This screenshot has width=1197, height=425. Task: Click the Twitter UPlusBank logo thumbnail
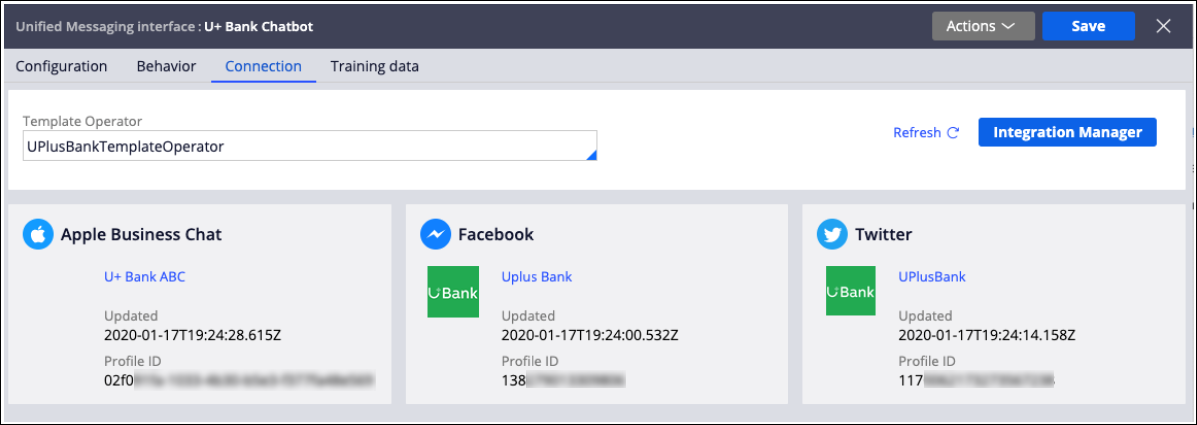[850, 291]
